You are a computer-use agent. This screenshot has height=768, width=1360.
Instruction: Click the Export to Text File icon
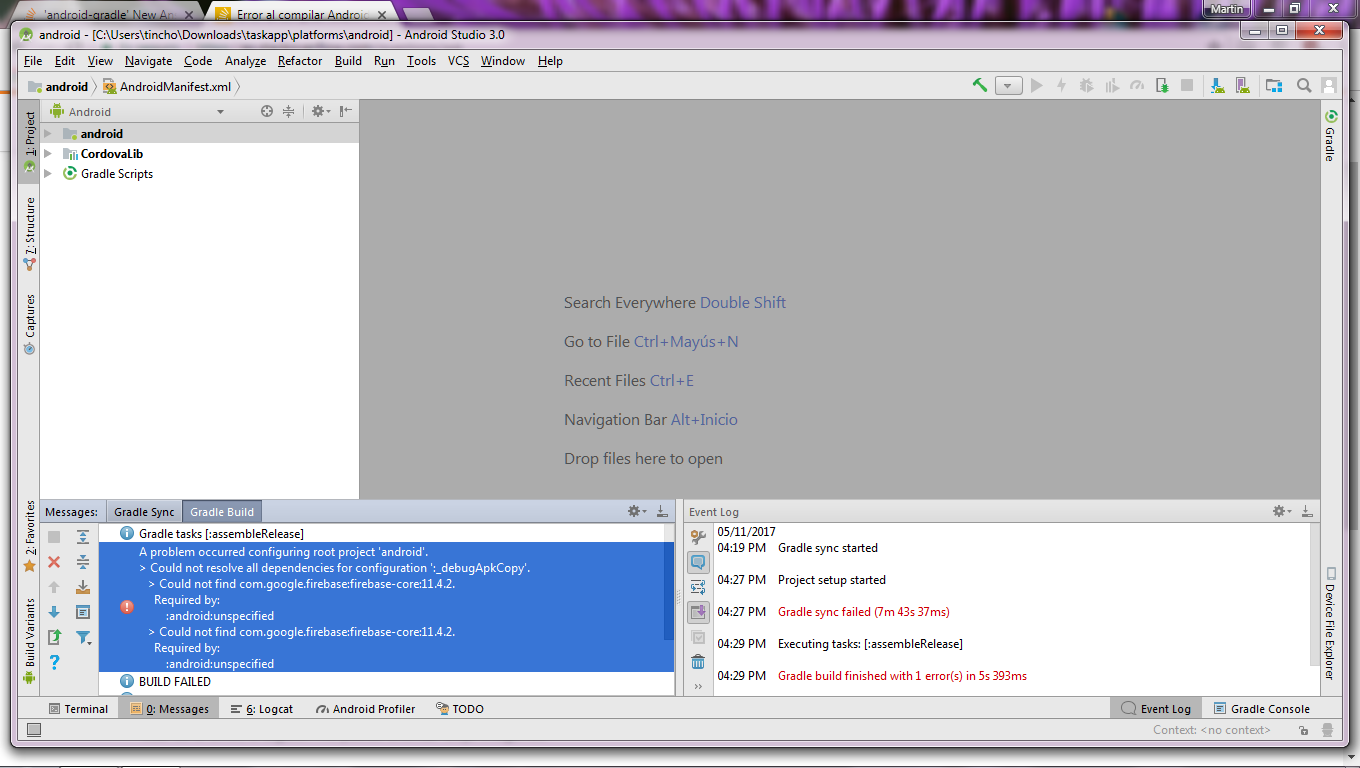pos(54,637)
